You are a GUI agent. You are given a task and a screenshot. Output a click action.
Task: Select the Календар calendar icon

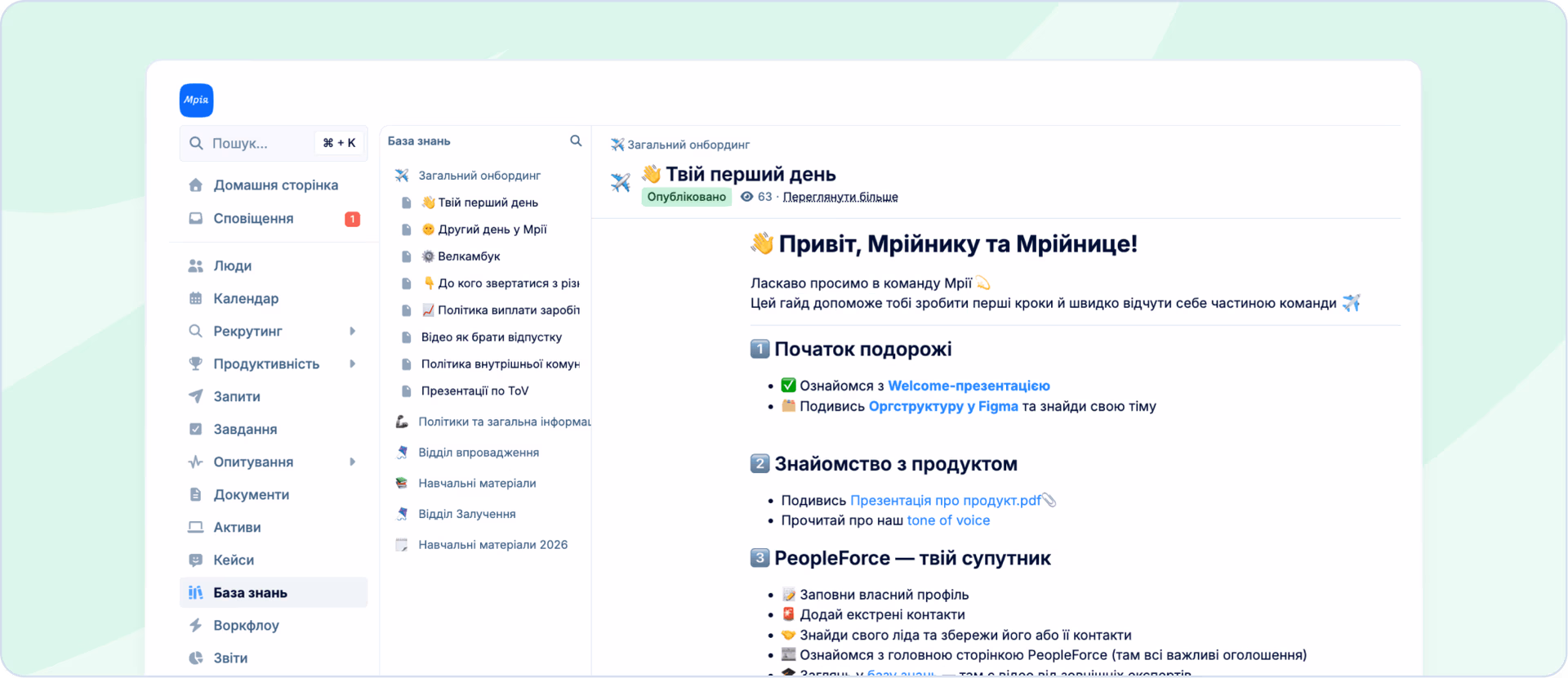coord(195,298)
